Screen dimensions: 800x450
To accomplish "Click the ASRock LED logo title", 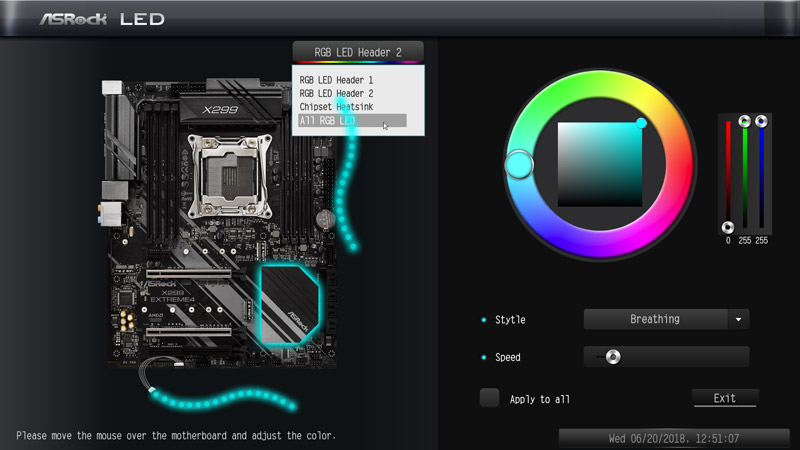I will pos(102,19).
